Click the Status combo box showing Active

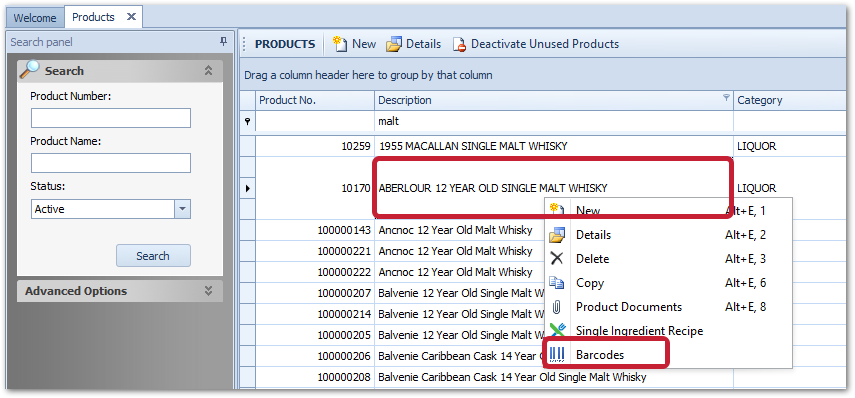click(x=111, y=209)
